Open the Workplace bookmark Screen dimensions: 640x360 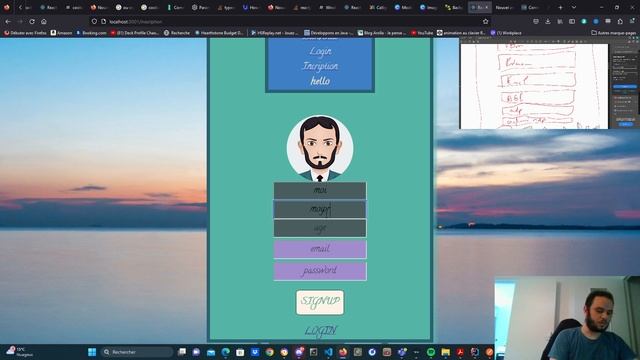point(506,33)
